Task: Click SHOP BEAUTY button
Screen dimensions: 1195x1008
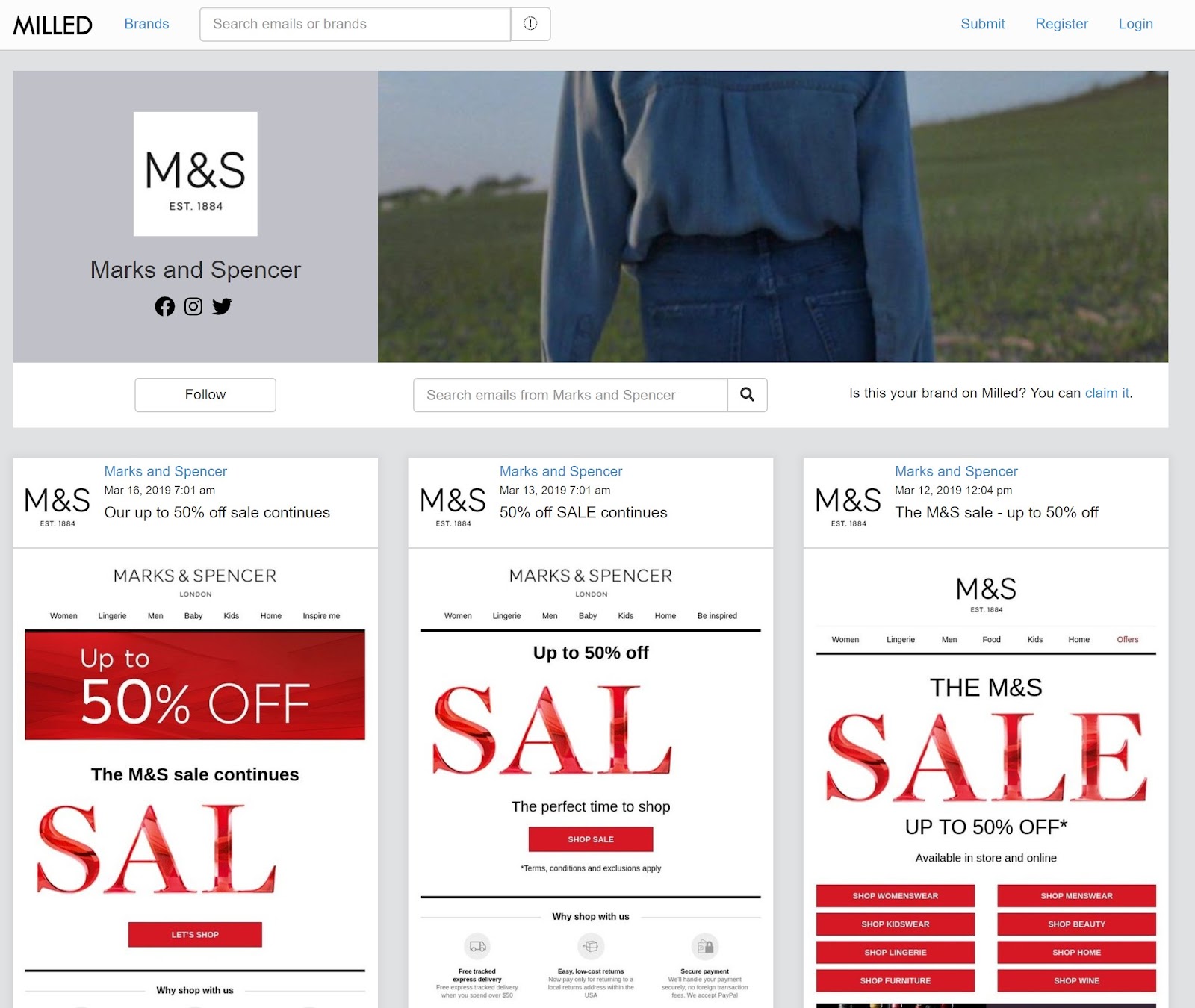Action: tap(1076, 924)
